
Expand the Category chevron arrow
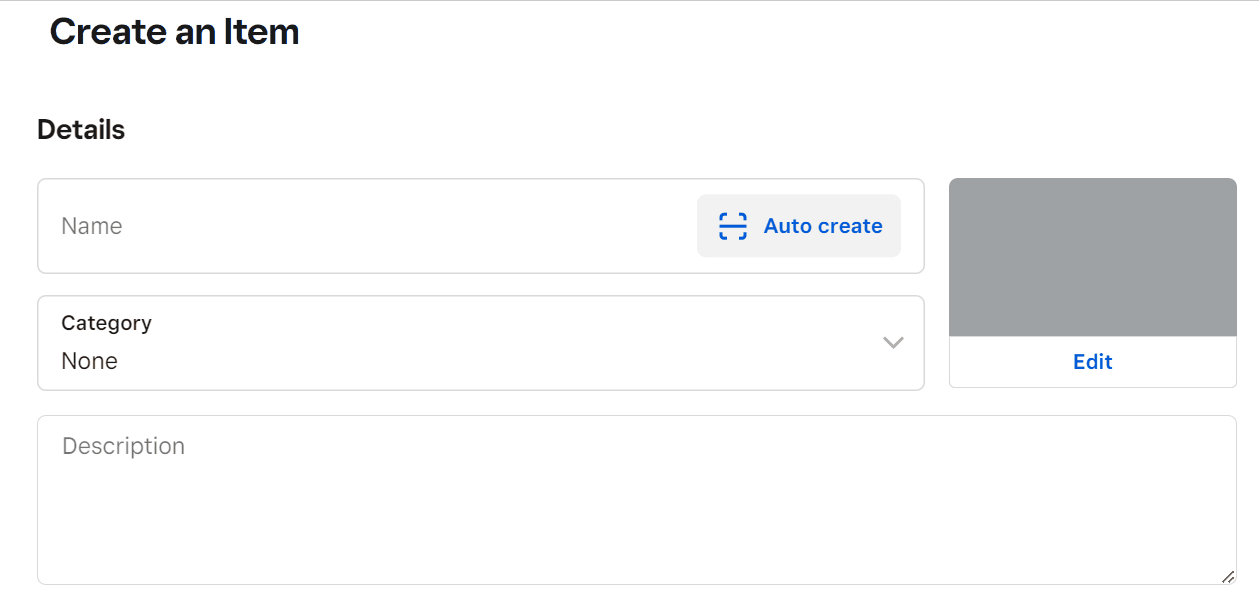point(893,343)
